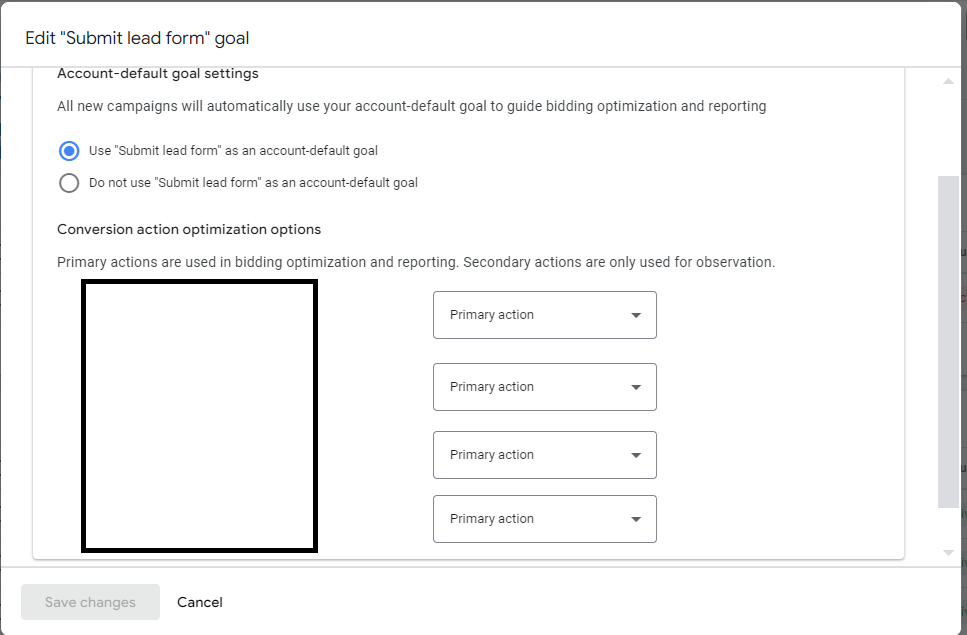Click the 'Account-default goal settings' heading
Image resolution: width=967 pixels, height=635 pixels.
[x=158, y=74]
